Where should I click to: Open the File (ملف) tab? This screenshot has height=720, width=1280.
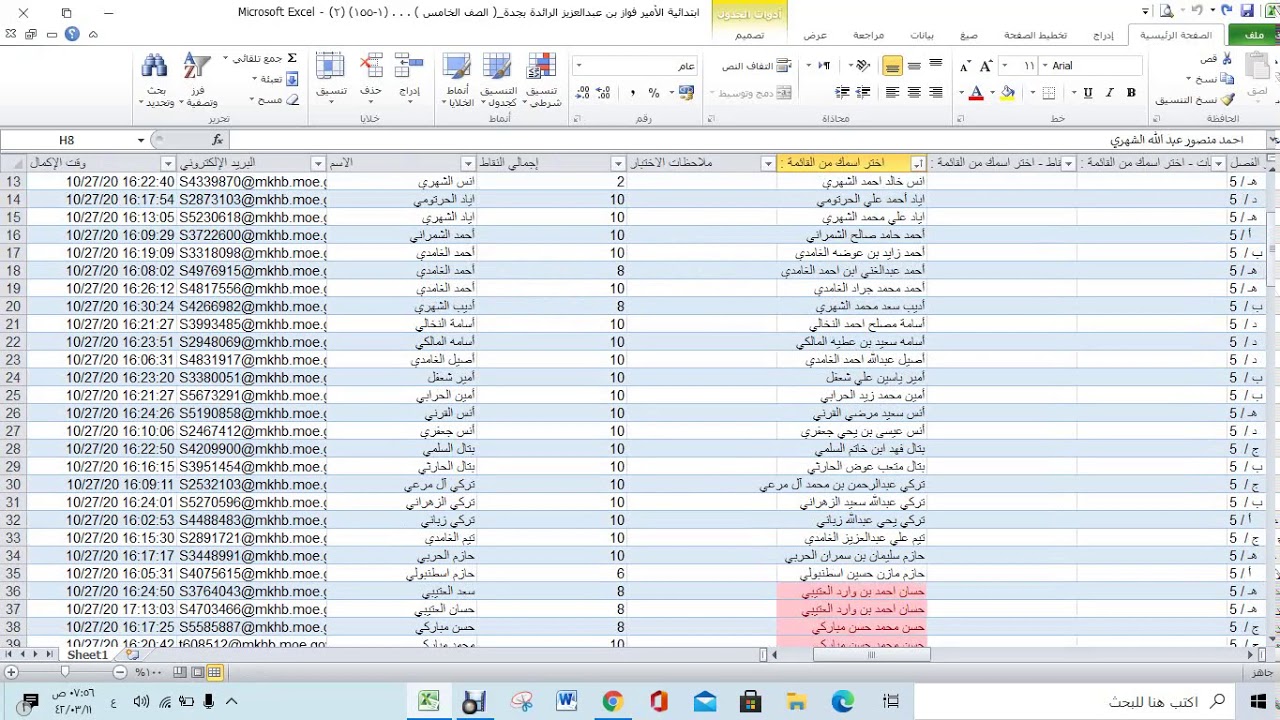coord(1254,35)
